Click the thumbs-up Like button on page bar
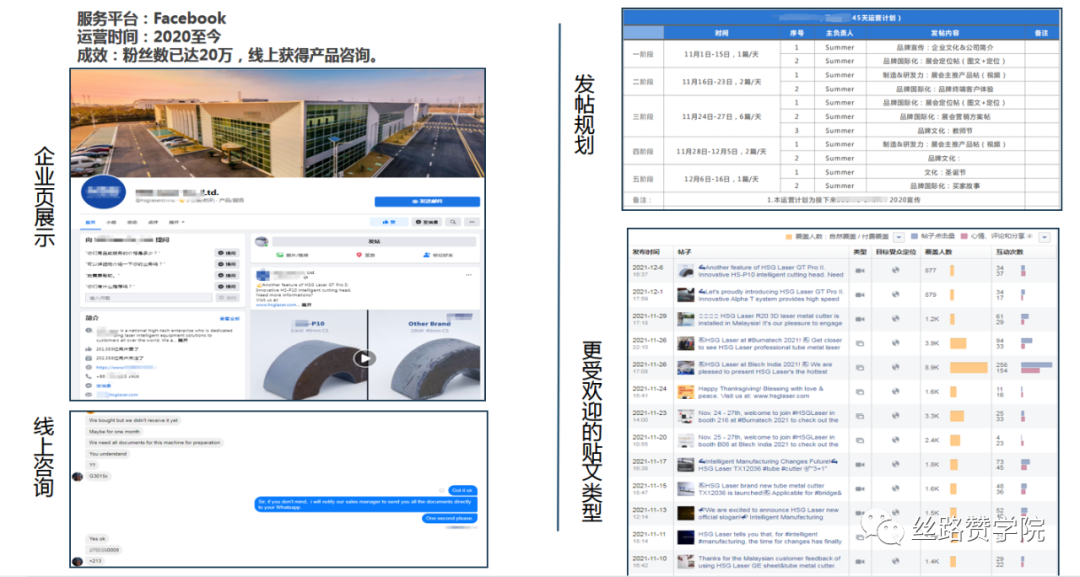1080x577 pixels. click(388, 222)
